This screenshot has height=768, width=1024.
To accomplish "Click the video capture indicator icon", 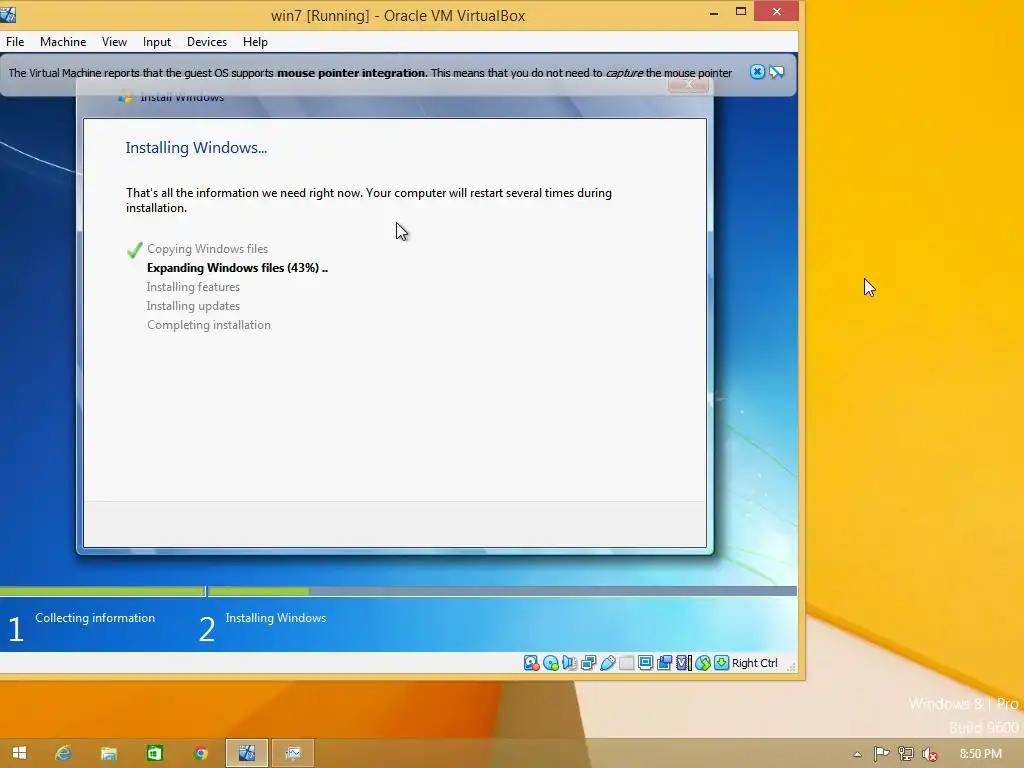I will click(664, 663).
